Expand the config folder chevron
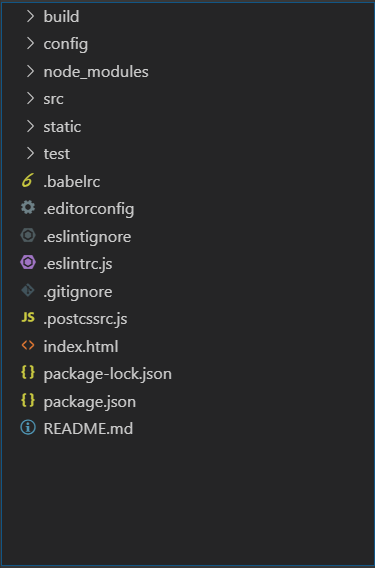 tap(30, 43)
